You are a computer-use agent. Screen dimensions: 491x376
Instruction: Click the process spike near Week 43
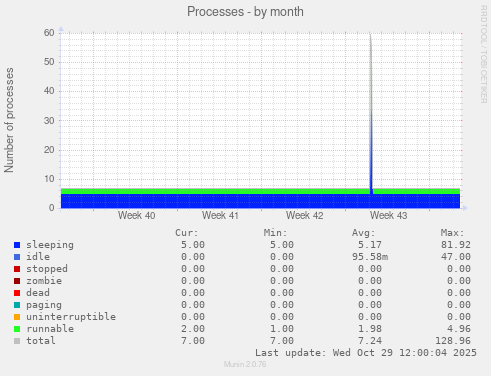[371, 113]
